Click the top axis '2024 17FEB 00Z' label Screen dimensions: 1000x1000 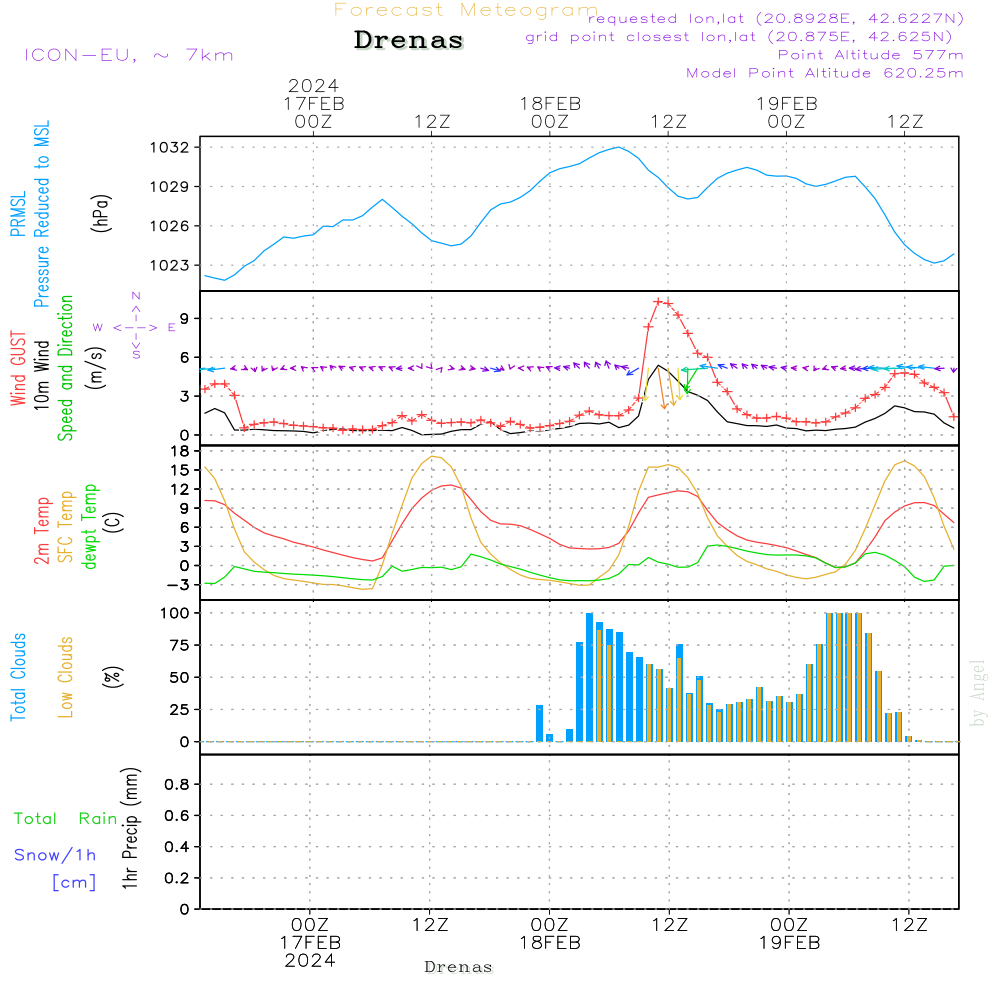(313, 103)
